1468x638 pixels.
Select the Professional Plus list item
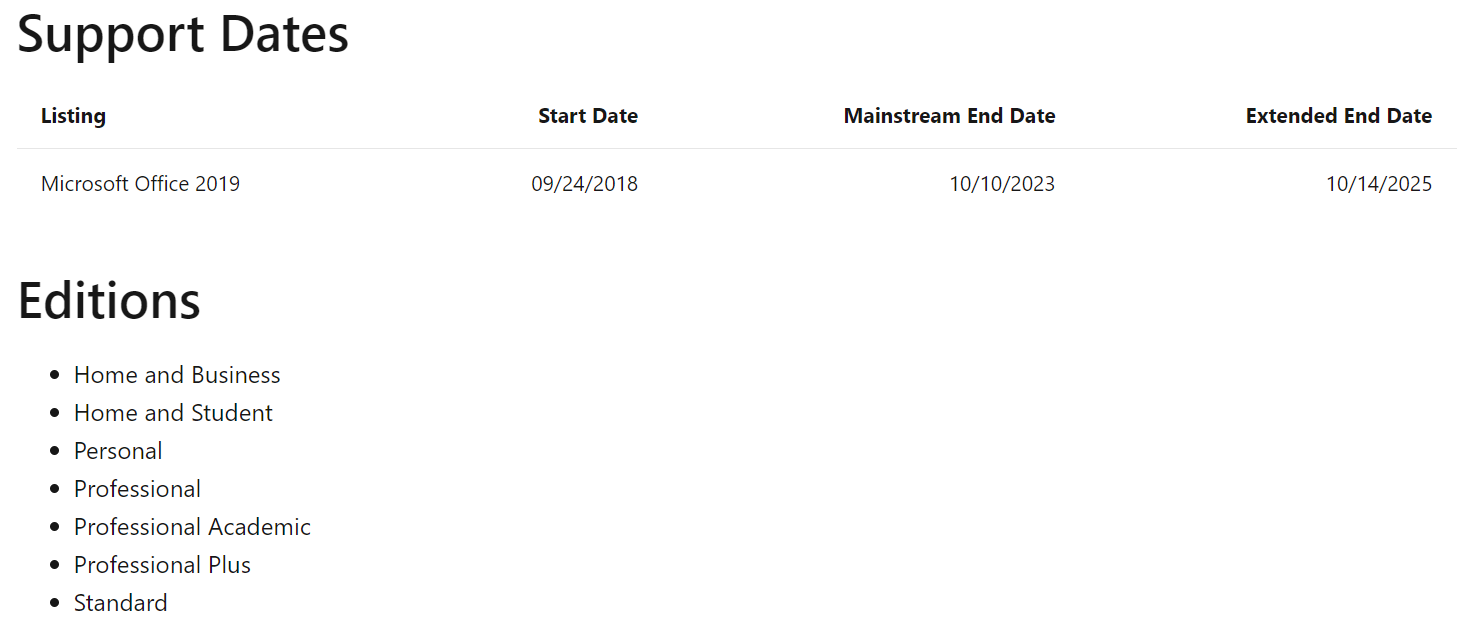pyautogui.click(x=162, y=565)
